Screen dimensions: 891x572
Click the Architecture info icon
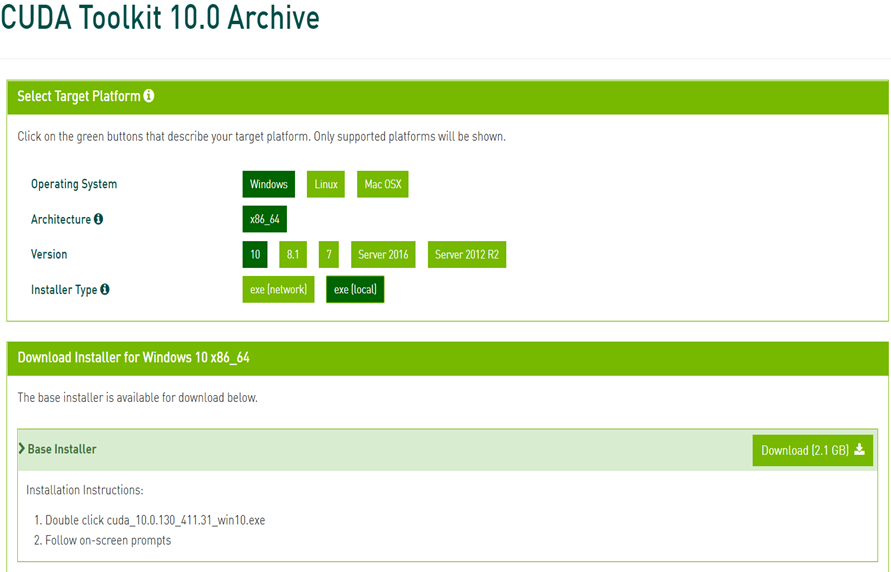(x=98, y=219)
